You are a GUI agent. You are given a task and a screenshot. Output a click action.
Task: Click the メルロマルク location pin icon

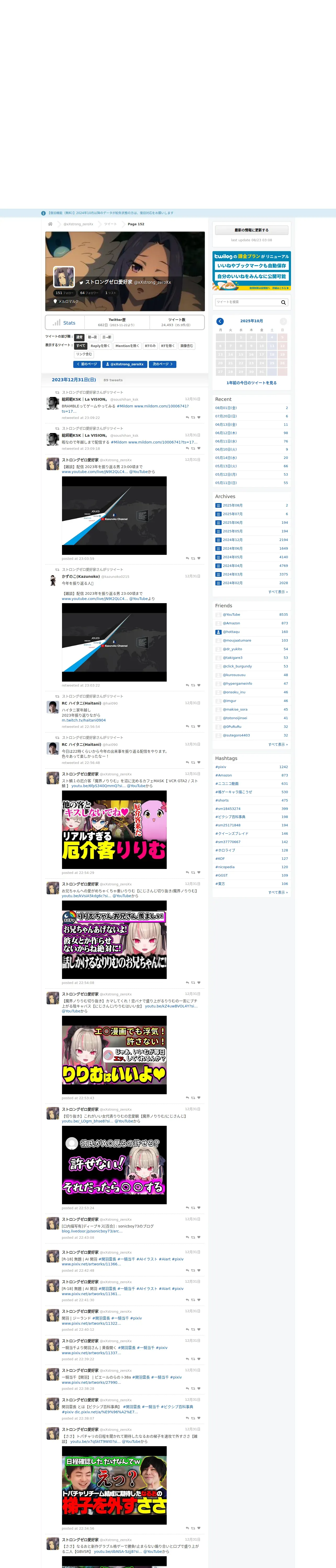click(55, 301)
